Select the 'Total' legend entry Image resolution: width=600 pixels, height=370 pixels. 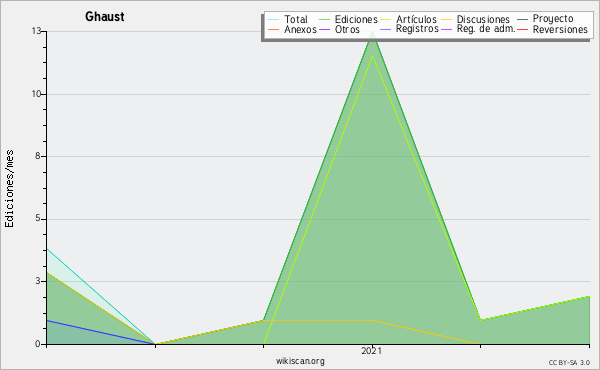pos(295,19)
